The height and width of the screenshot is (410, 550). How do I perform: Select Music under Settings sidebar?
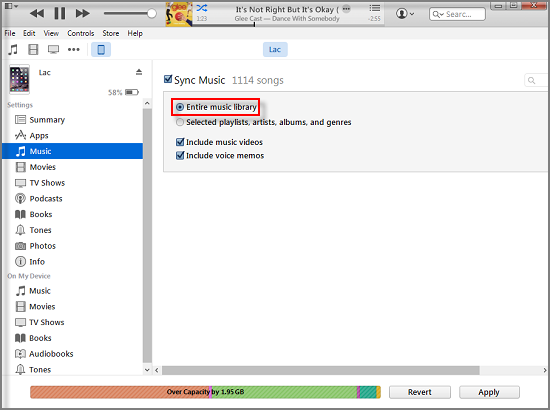[72, 151]
